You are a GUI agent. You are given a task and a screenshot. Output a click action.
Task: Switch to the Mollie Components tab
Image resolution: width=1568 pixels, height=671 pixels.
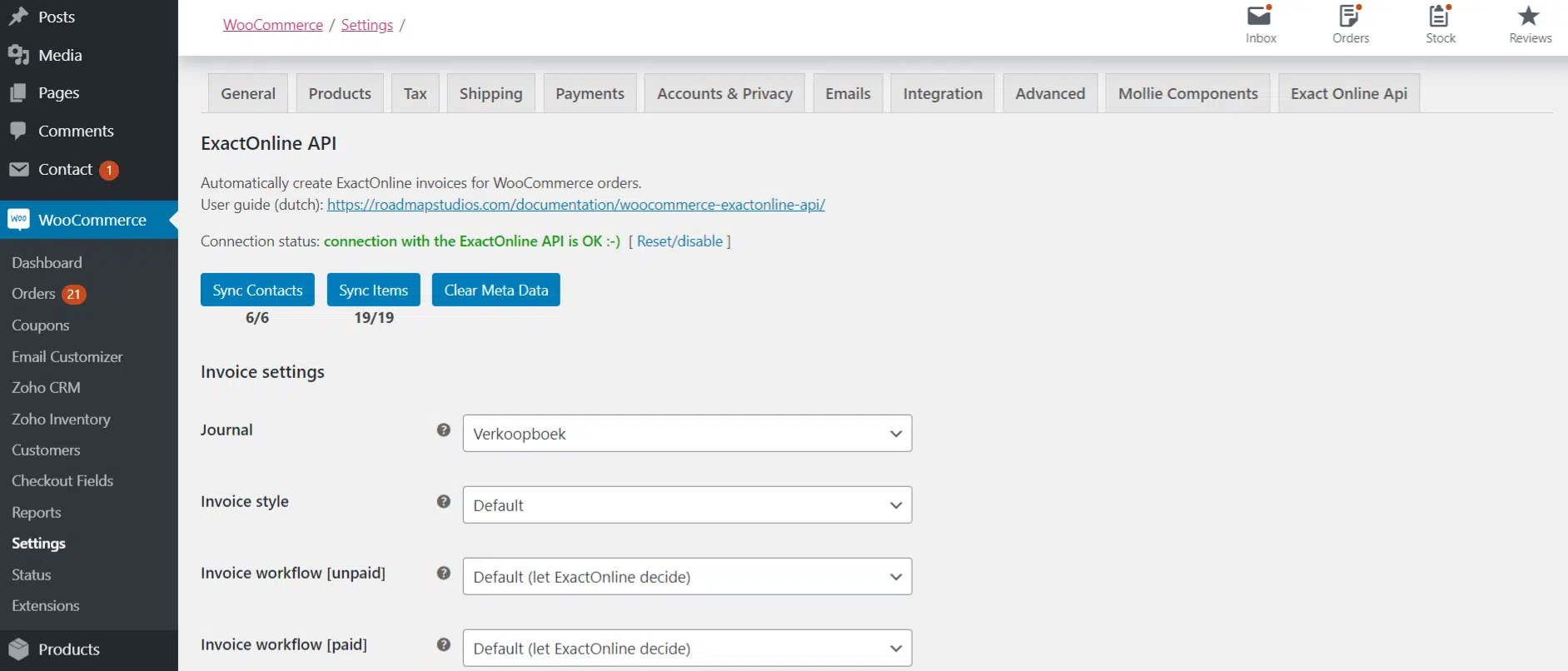[1187, 93]
